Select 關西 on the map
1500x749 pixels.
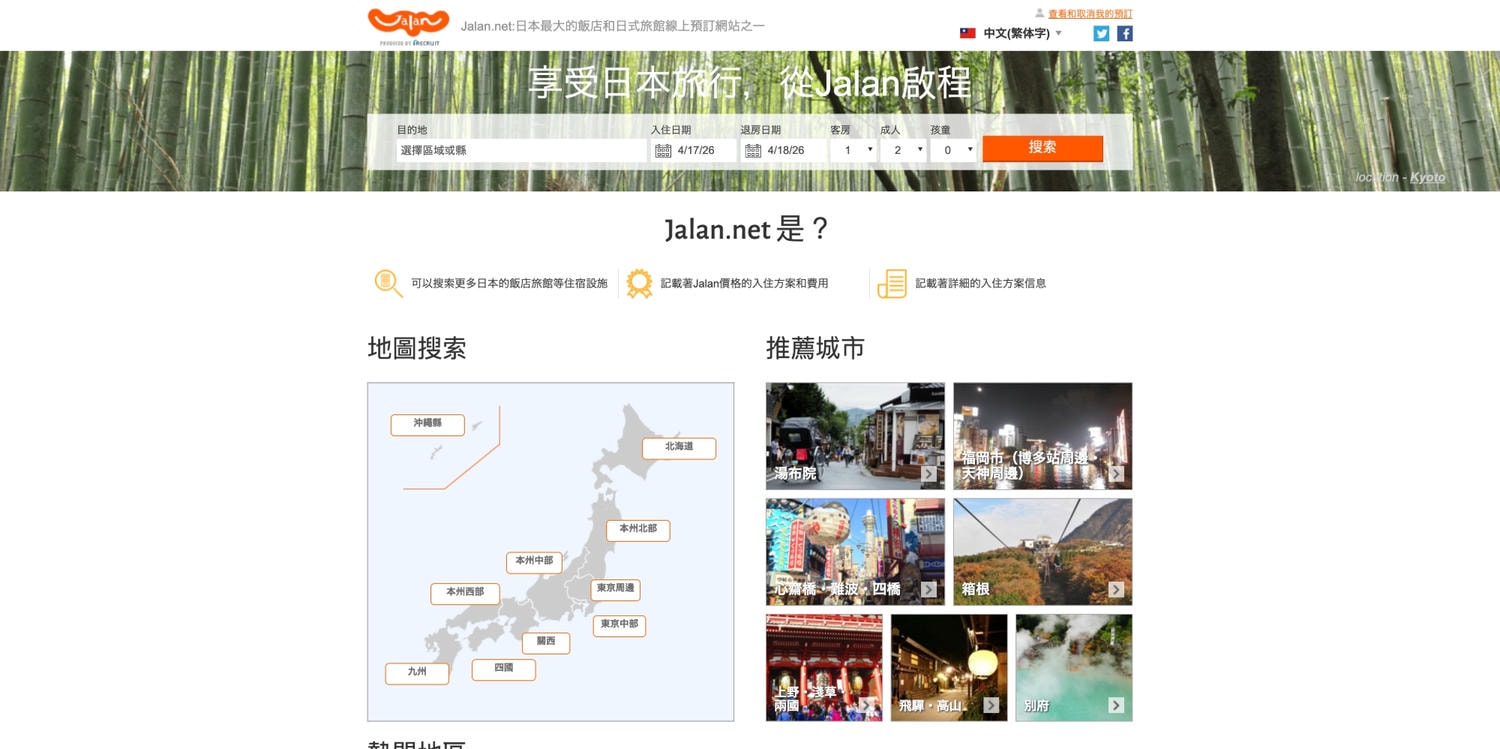point(546,643)
